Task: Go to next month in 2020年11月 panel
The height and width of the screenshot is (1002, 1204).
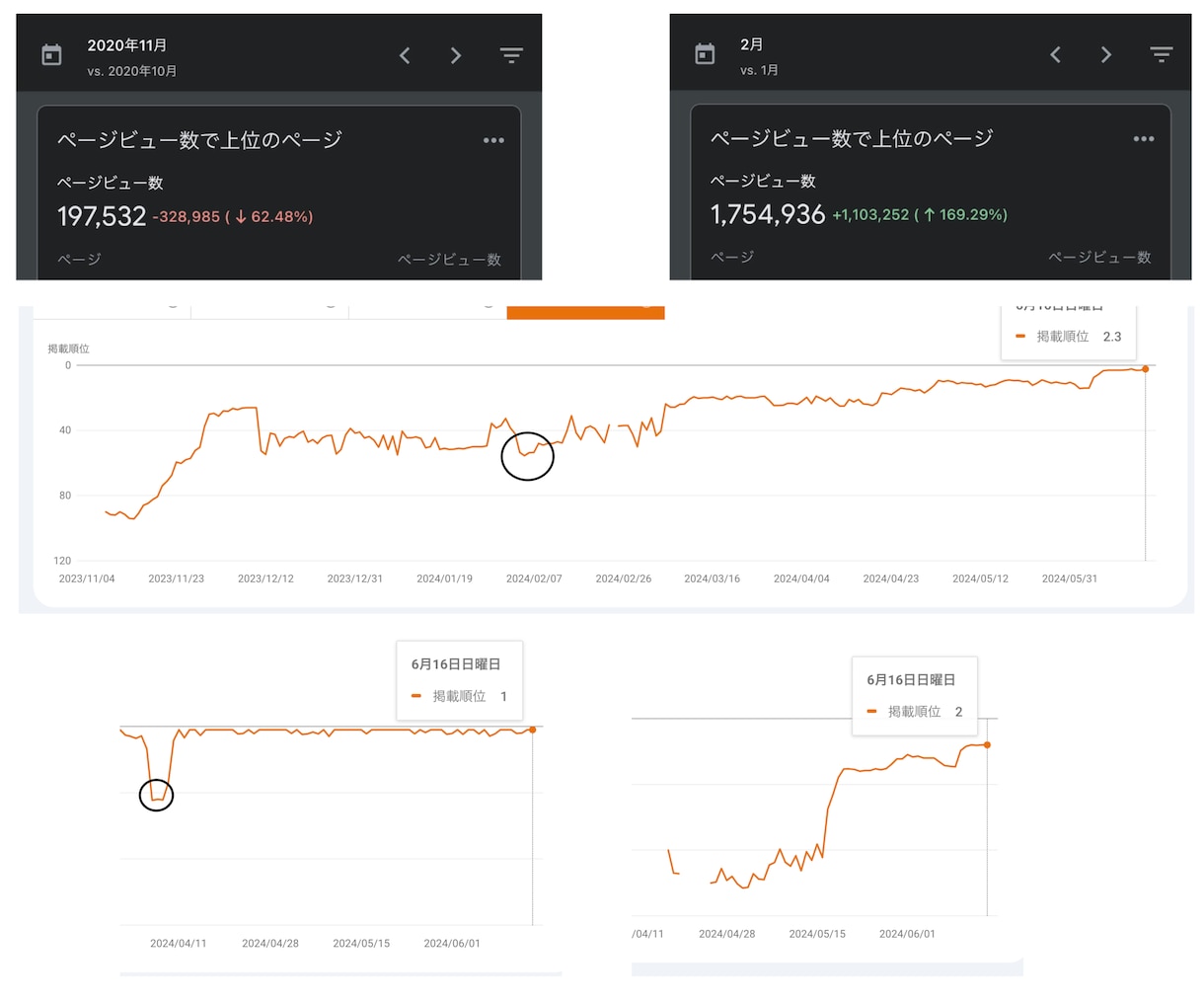Action: pos(456,55)
